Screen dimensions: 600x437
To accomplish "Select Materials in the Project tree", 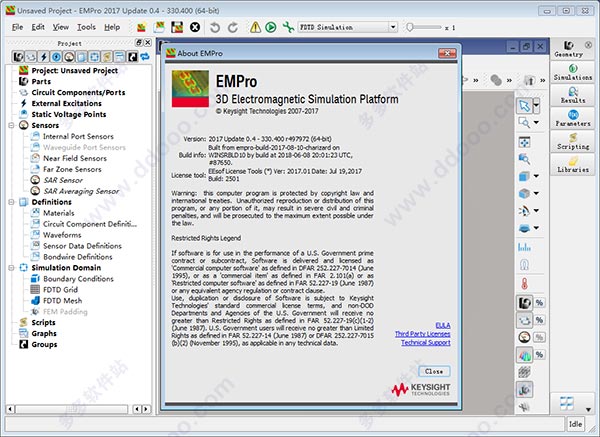I will click(x=59, y=213).
